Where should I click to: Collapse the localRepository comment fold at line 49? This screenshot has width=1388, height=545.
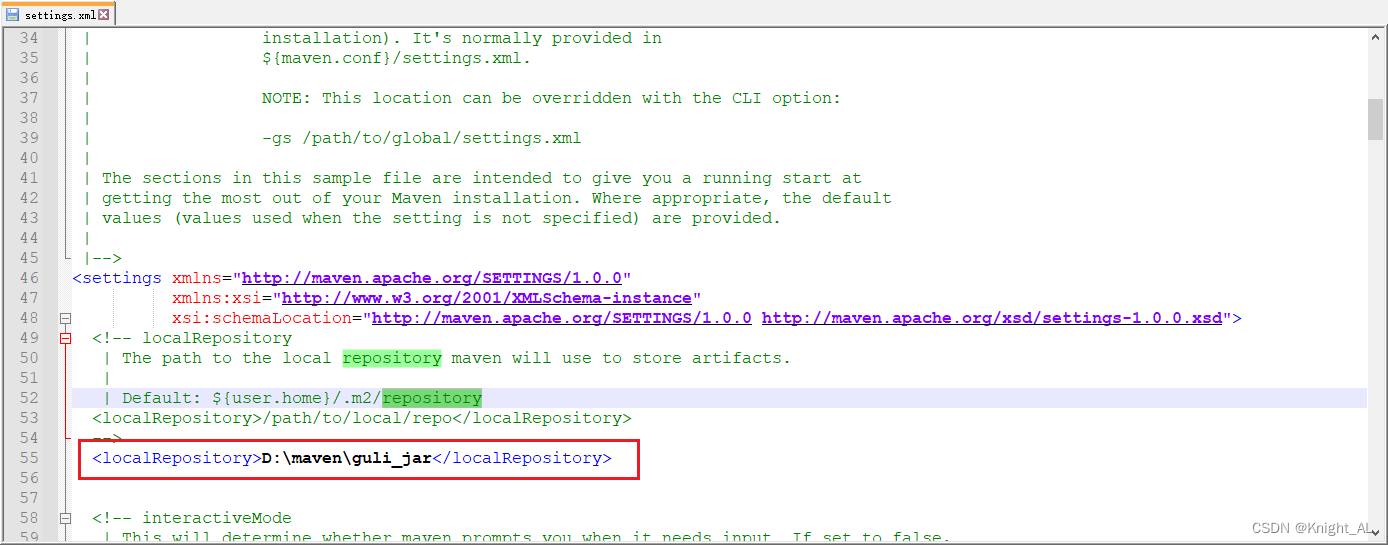[x=66, y=338]
